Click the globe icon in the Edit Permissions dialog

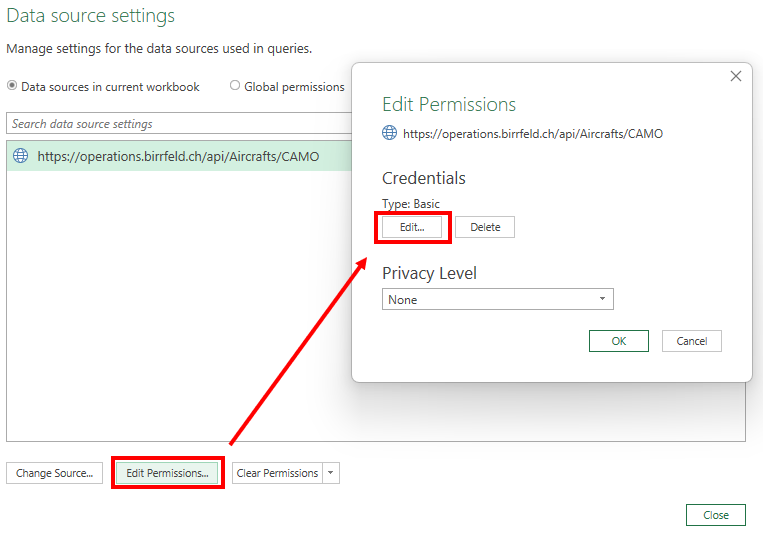pyautogui.click(x=390, y=133)
